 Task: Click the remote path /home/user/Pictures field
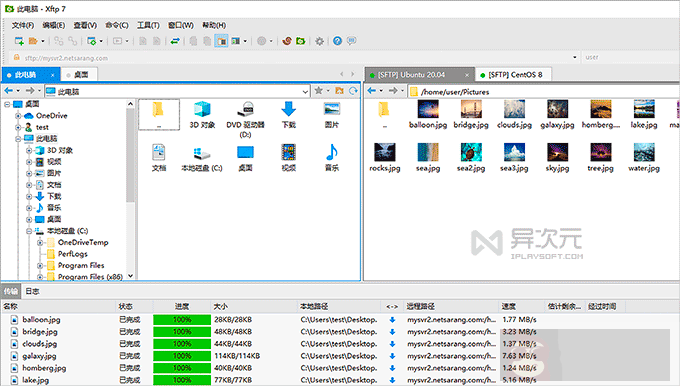tap(544, 92)
